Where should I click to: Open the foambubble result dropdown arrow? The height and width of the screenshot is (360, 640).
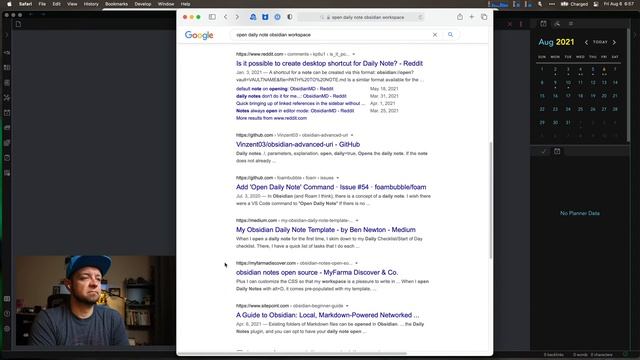point(338,178)
